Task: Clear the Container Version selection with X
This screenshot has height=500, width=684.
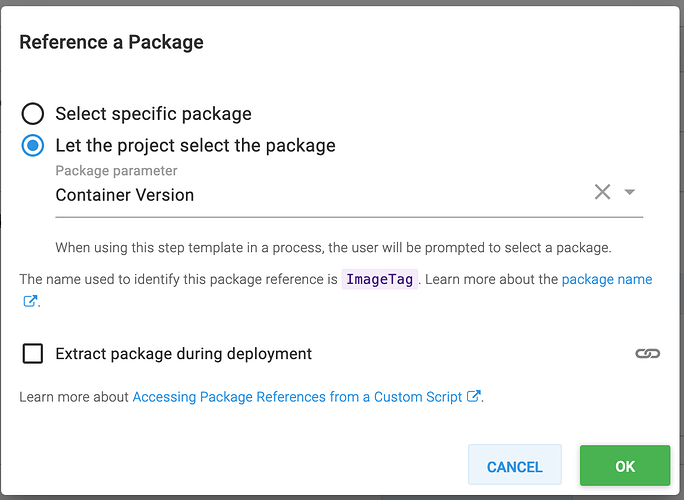Action: (602, 192)
